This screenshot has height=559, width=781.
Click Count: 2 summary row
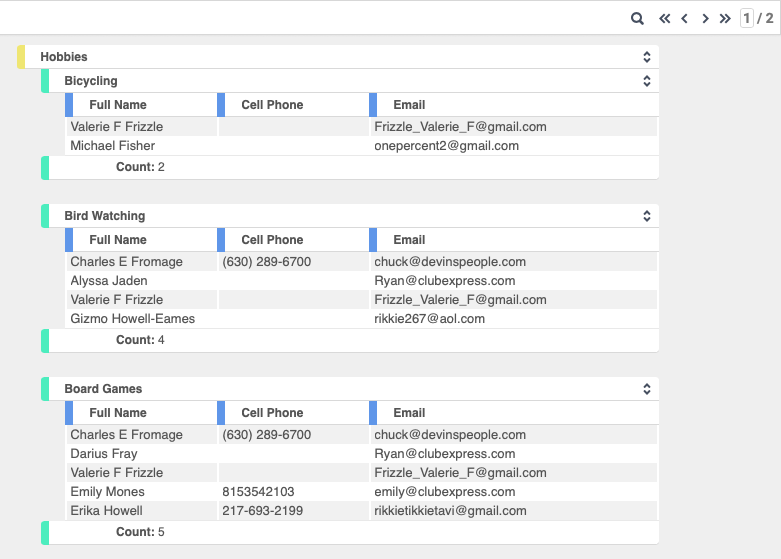point(350,167)
